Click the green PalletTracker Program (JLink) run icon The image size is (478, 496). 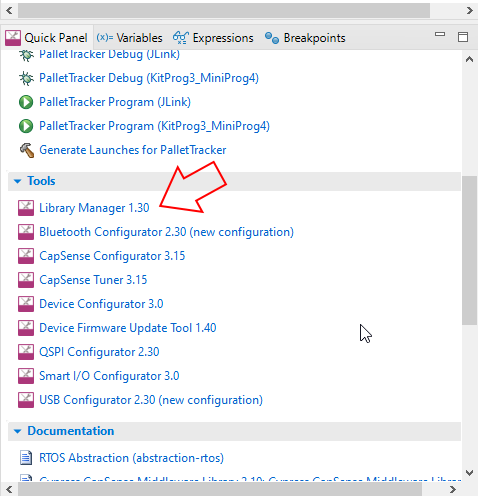coord(26,102)
